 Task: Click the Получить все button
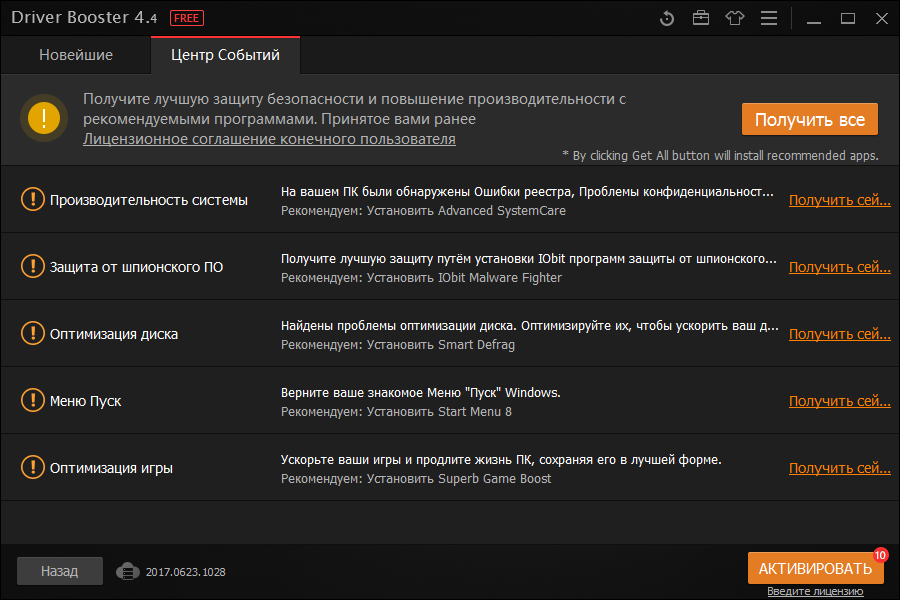(809, 119)
